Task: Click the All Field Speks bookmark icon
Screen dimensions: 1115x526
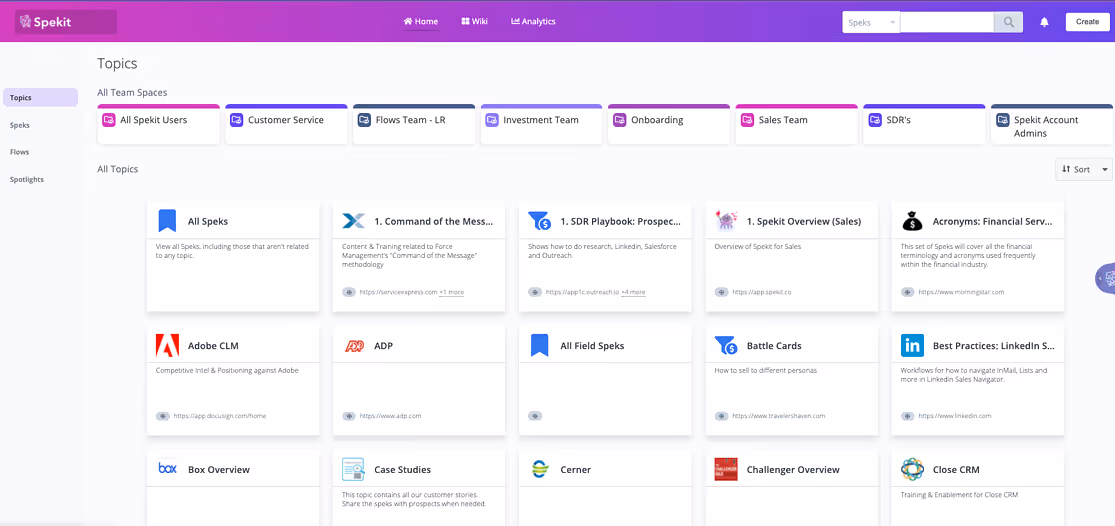Action: tap(540, 345)
